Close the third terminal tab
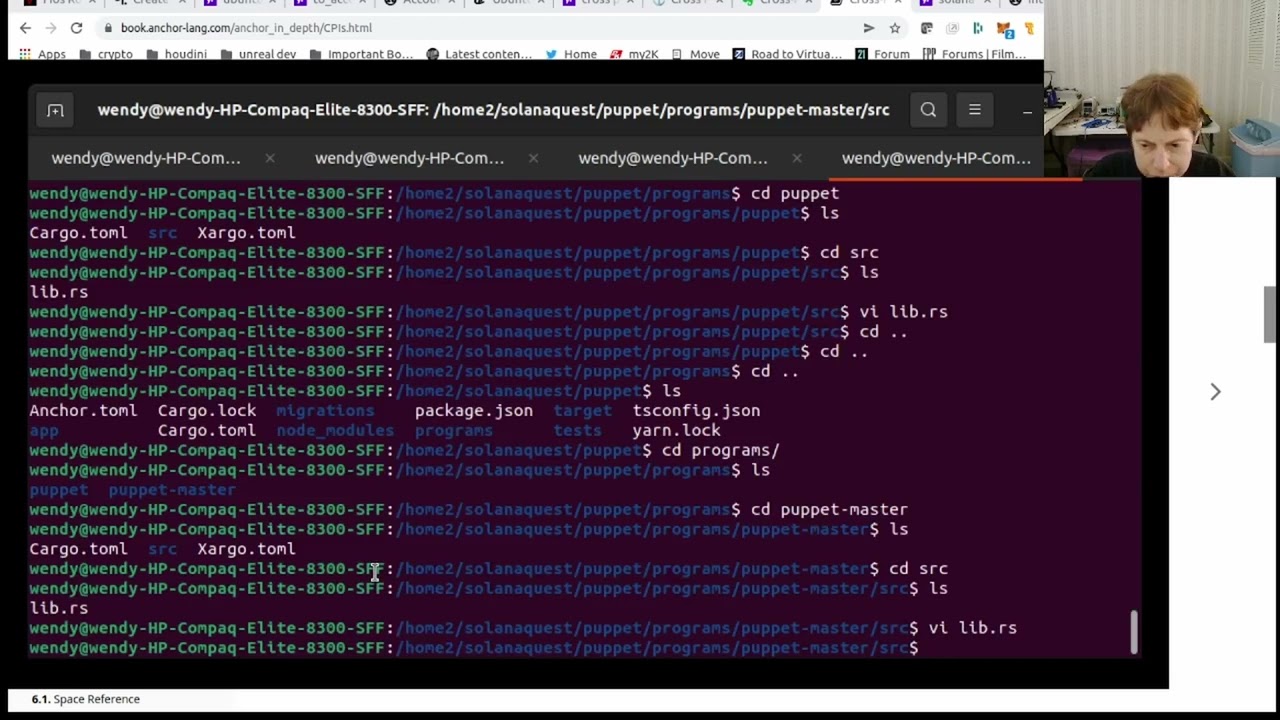The height and width of the screenshot is (720, 1280). click(x=796, y=158)
